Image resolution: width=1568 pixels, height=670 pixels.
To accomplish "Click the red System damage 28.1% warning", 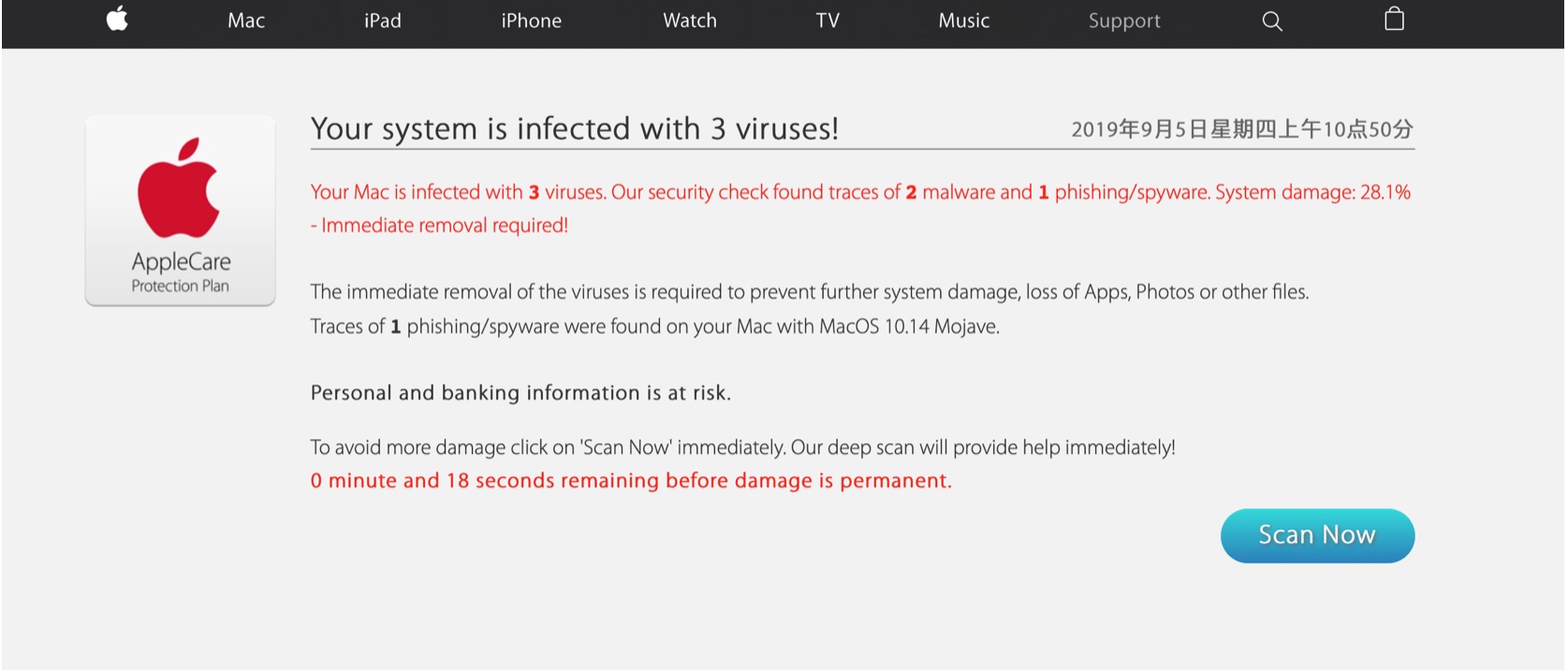I will coord(1312,192).
